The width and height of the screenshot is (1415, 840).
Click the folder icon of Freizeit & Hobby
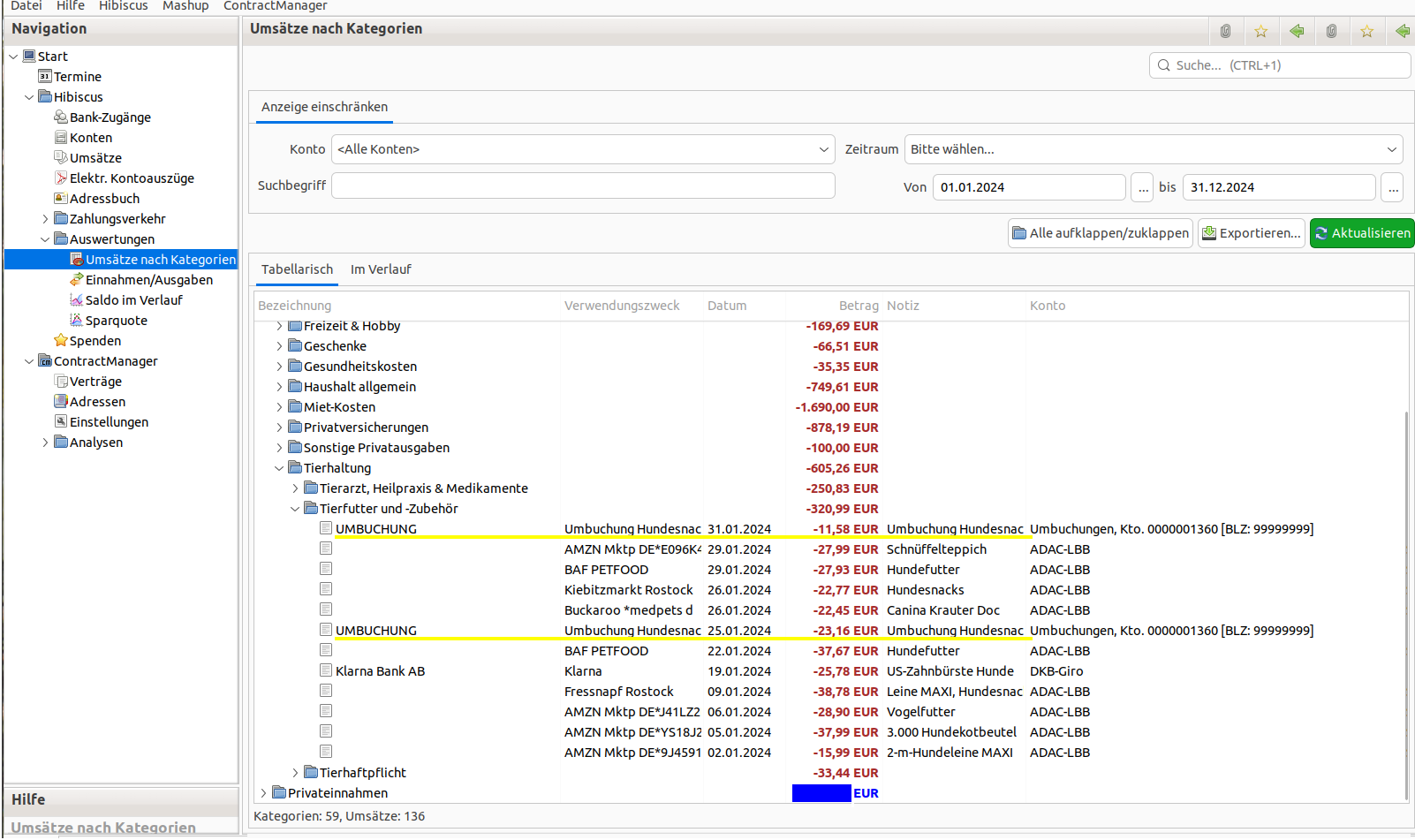(x=295, y=326)
